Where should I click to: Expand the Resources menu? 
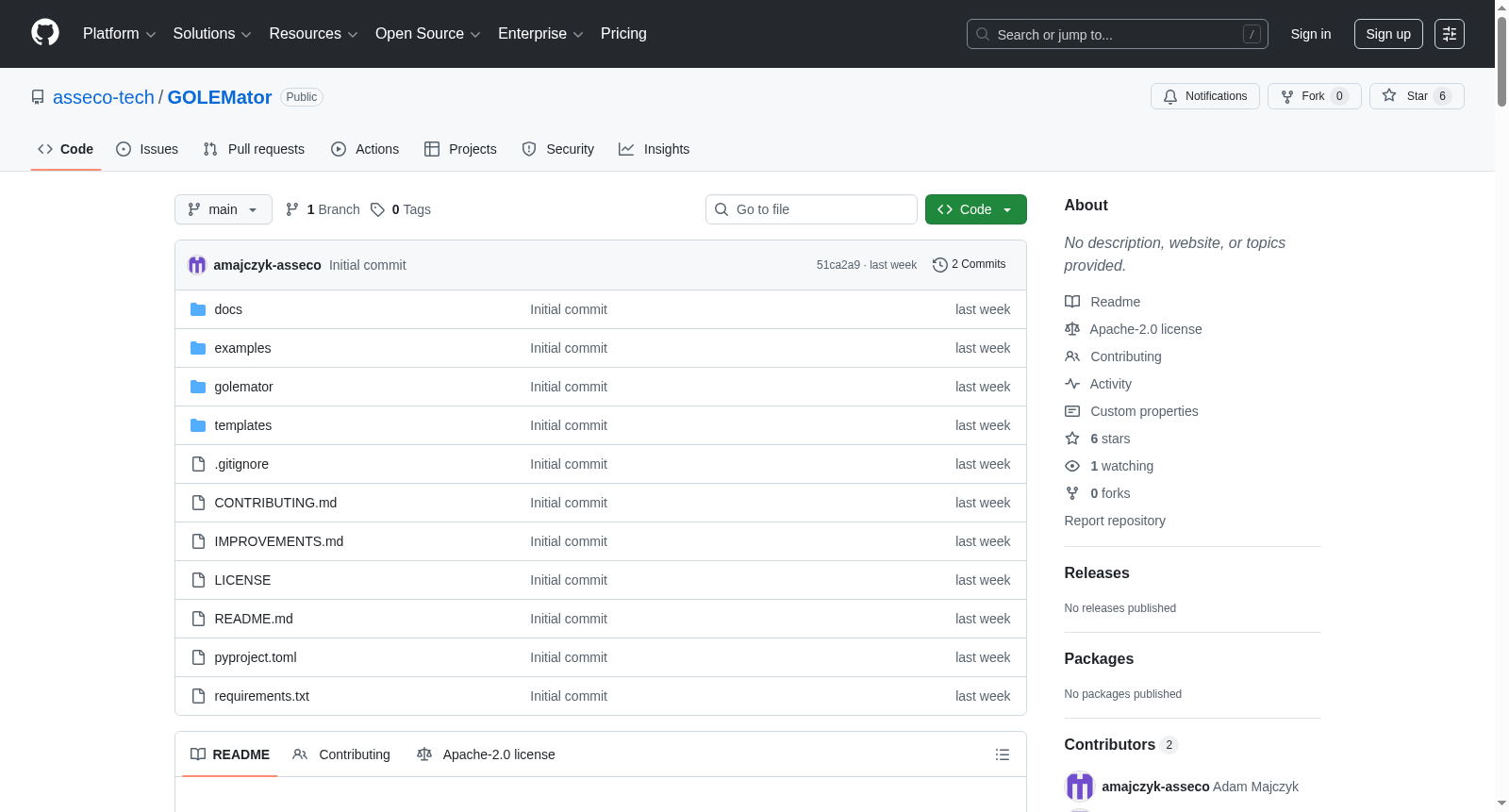pos(313,33)
